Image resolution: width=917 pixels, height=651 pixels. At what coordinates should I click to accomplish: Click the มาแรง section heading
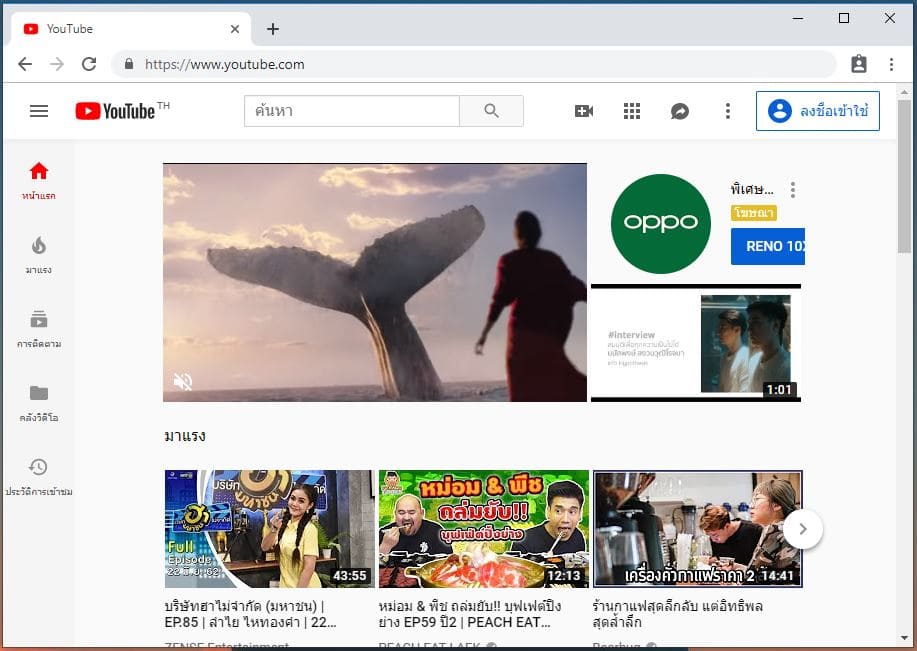coord(185,436)
